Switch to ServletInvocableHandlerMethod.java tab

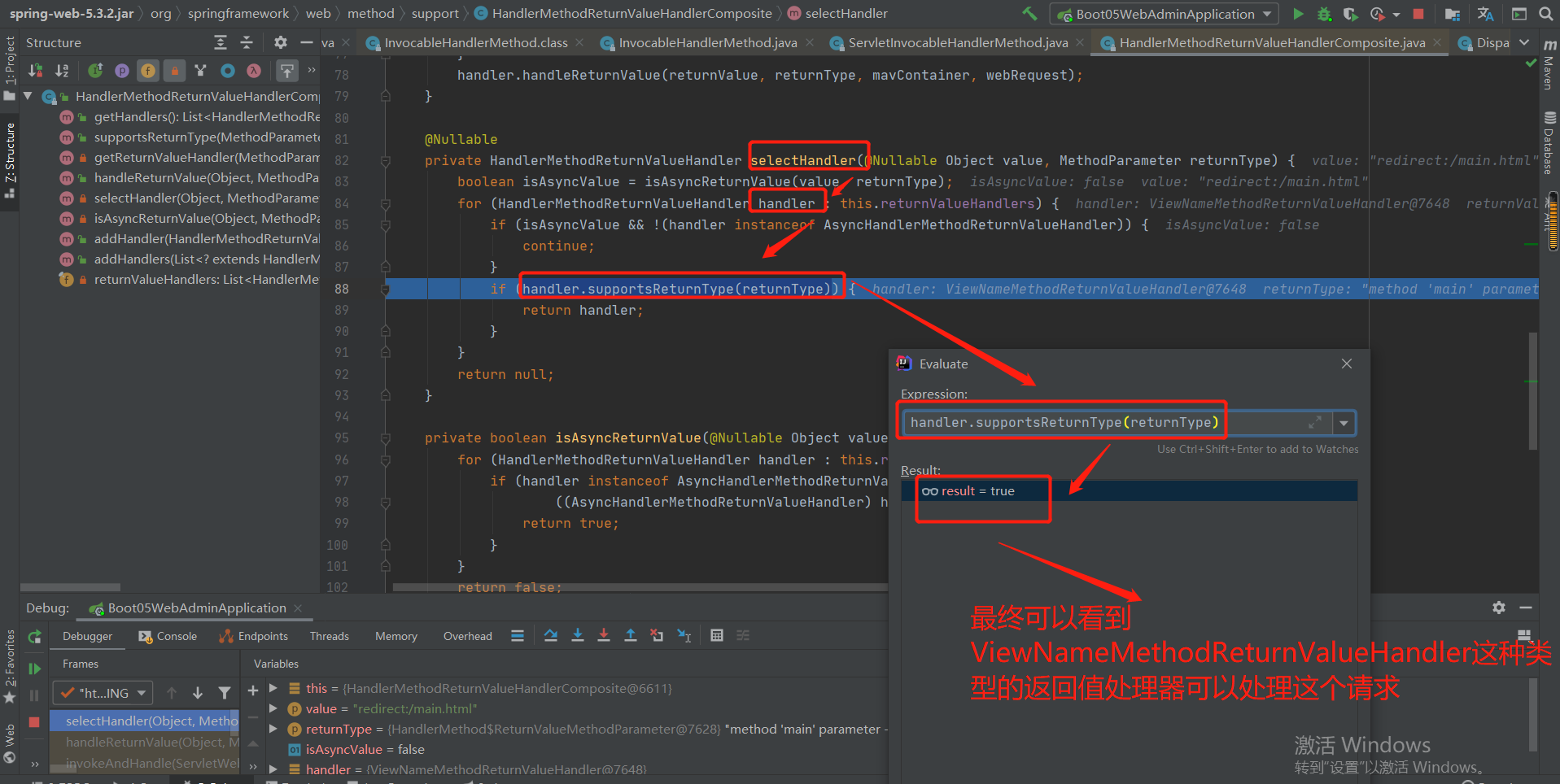click(957, 42)
